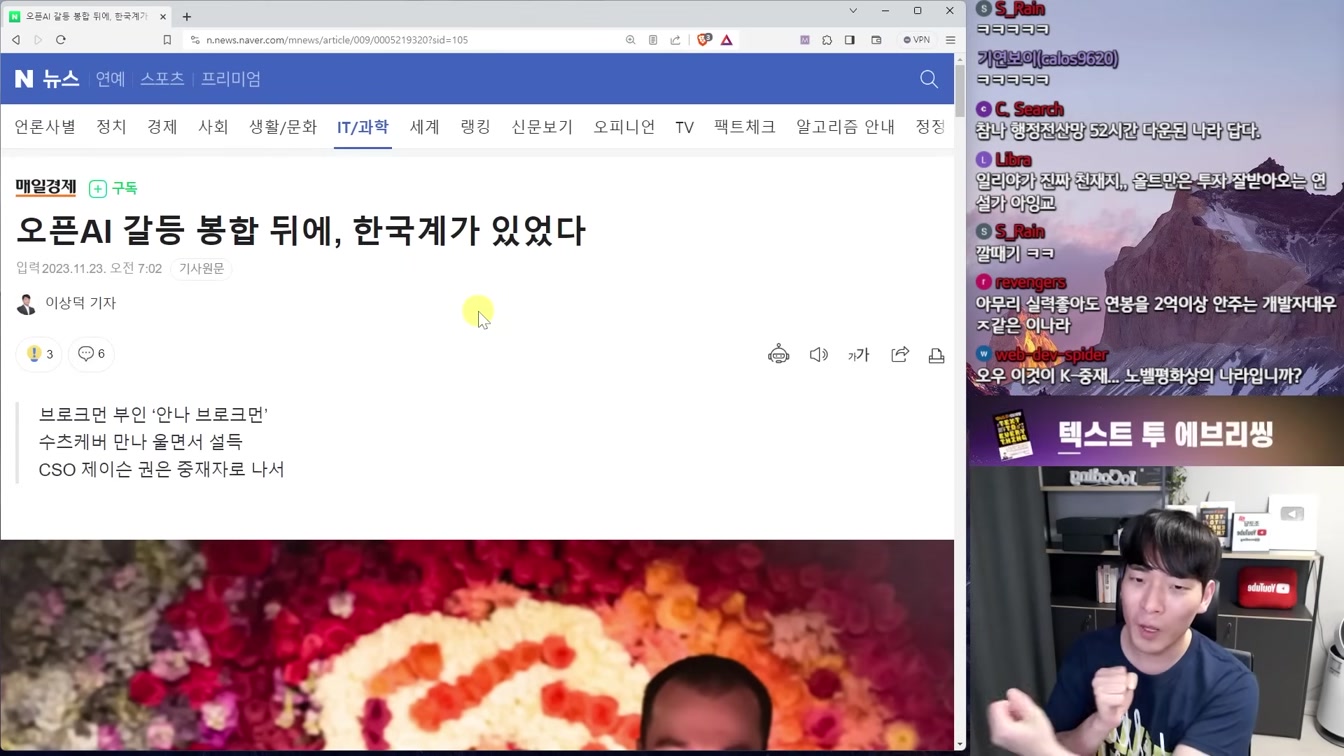Image resolution: width=1344 pixels, height=756 pixels.
Task: Open site settings icon in address bar
Action: tap(193, 40)
